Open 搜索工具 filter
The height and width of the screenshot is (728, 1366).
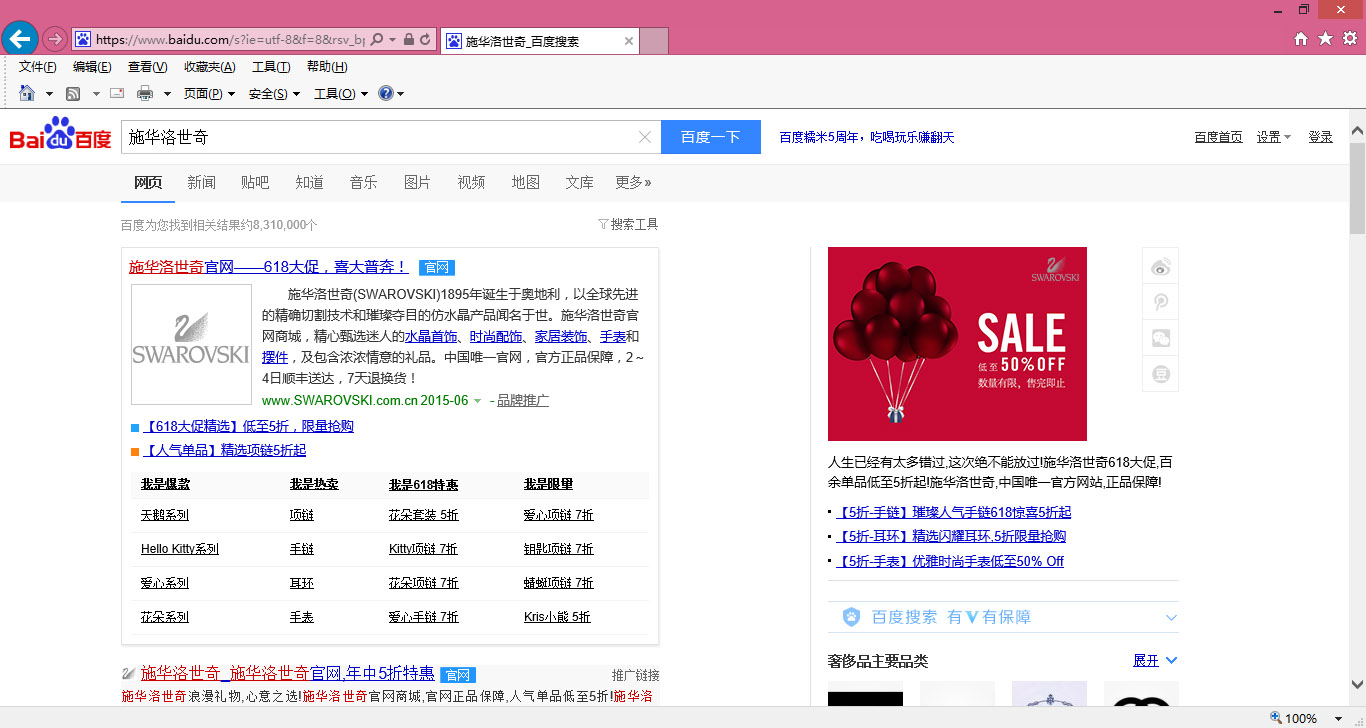(628, 224)
